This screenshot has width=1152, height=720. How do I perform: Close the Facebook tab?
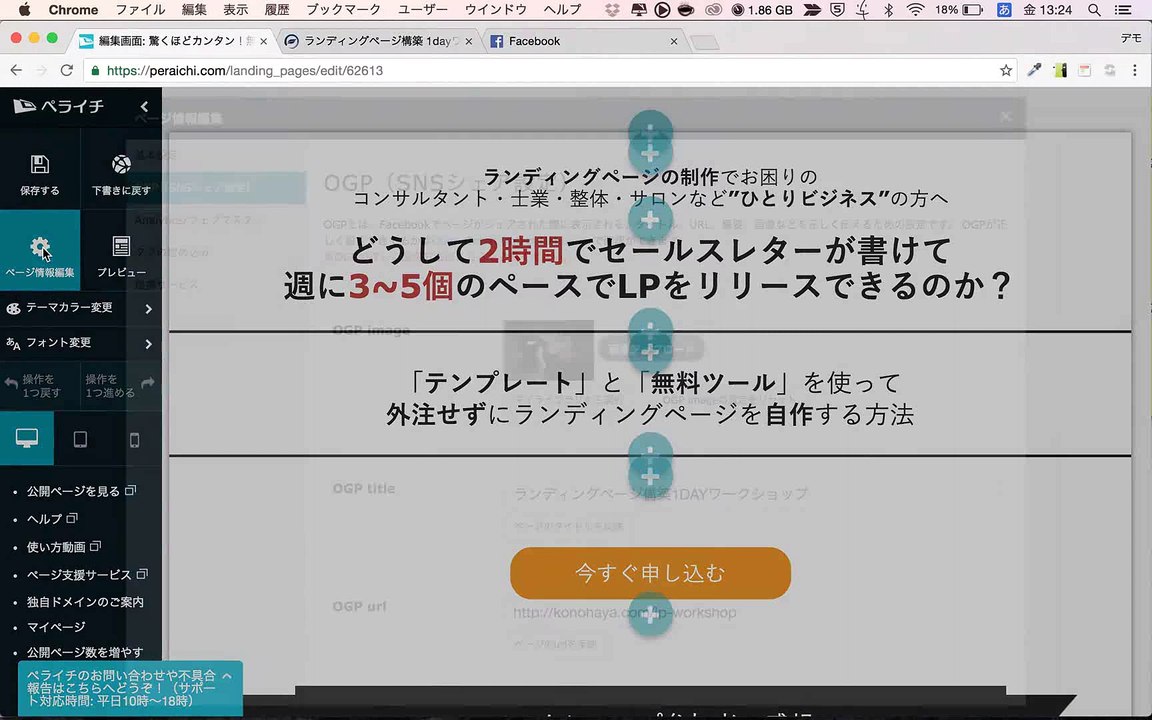(674, 41)
